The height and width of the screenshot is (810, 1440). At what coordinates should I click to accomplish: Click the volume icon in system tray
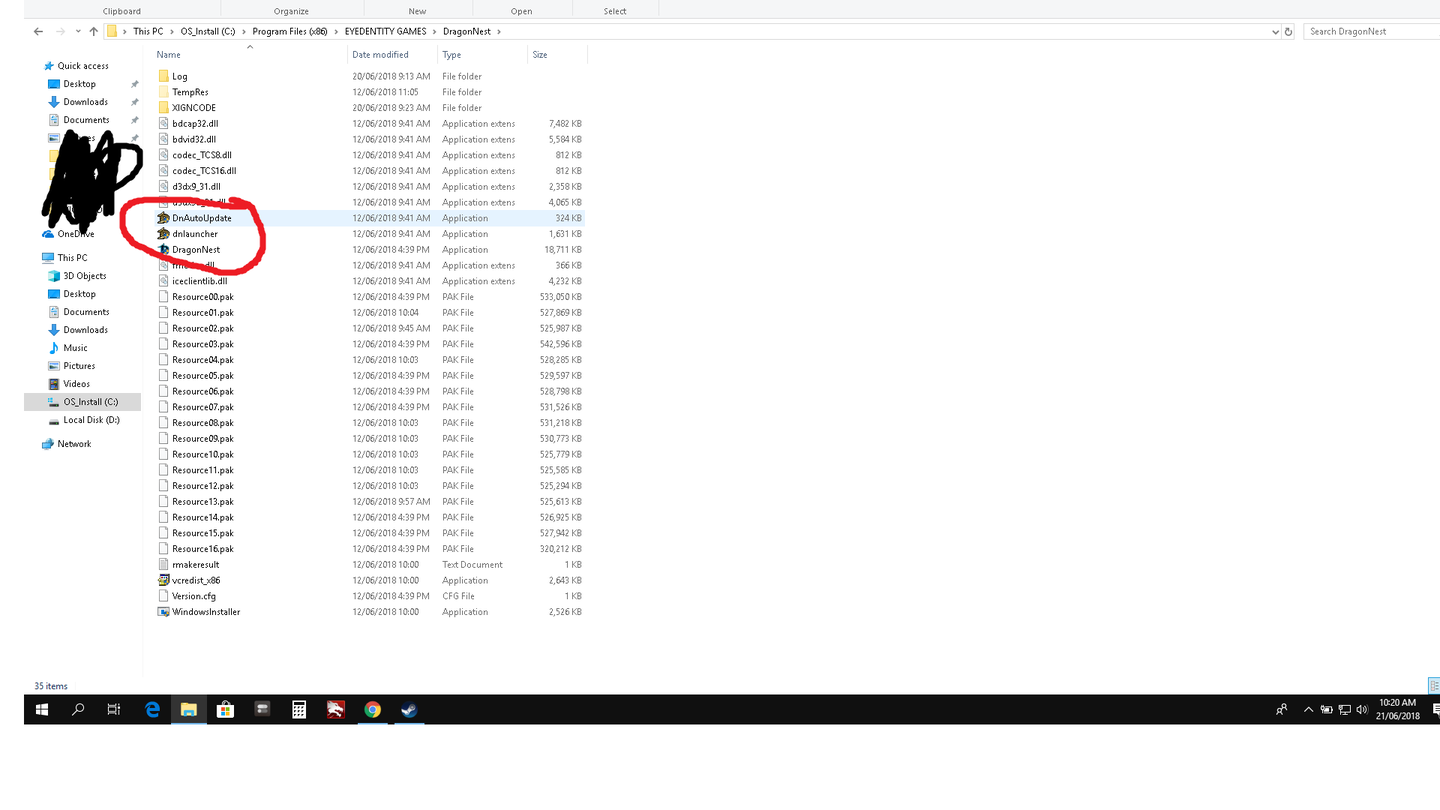pos(1361,710)
